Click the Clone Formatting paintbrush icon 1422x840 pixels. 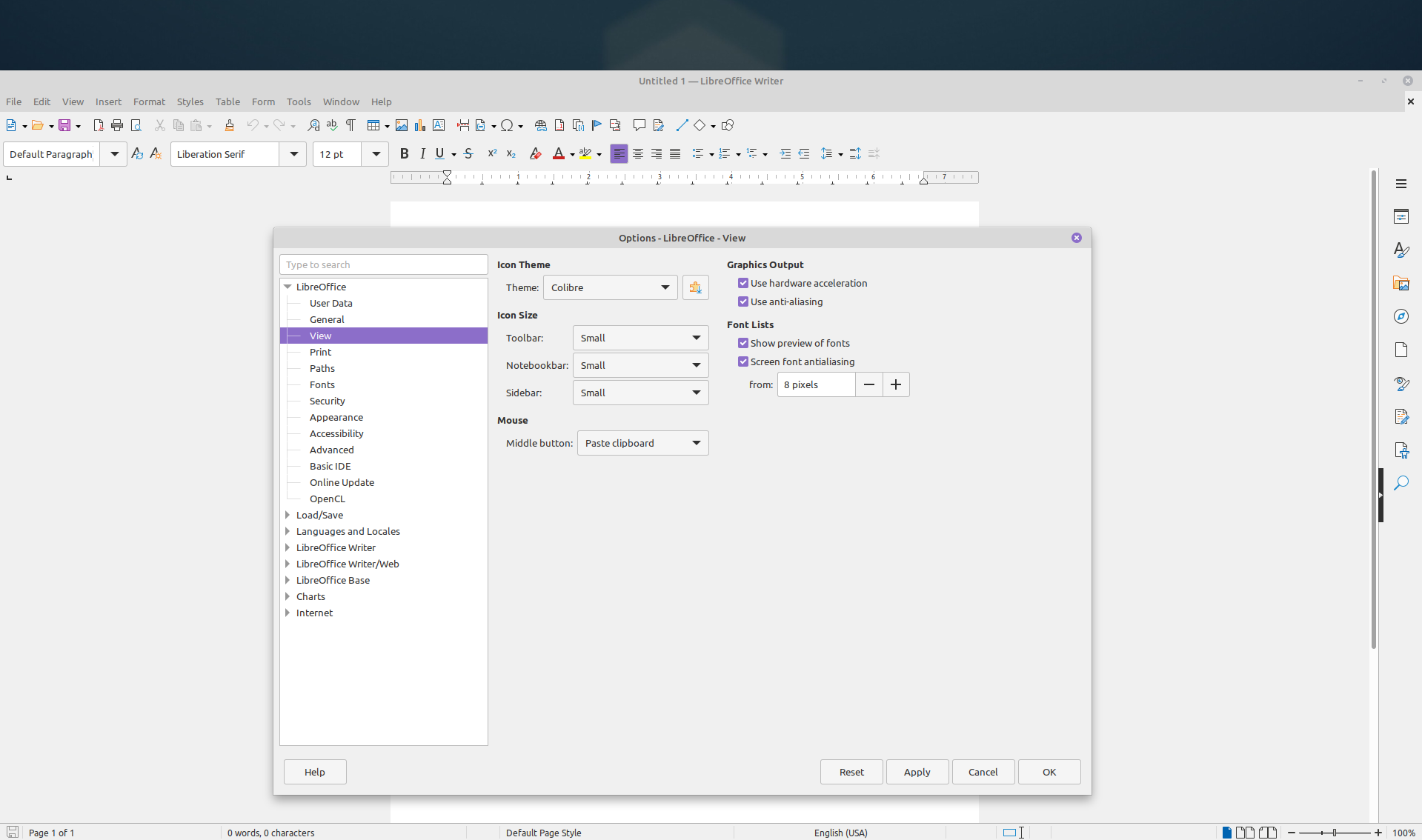tap(229, 126)
